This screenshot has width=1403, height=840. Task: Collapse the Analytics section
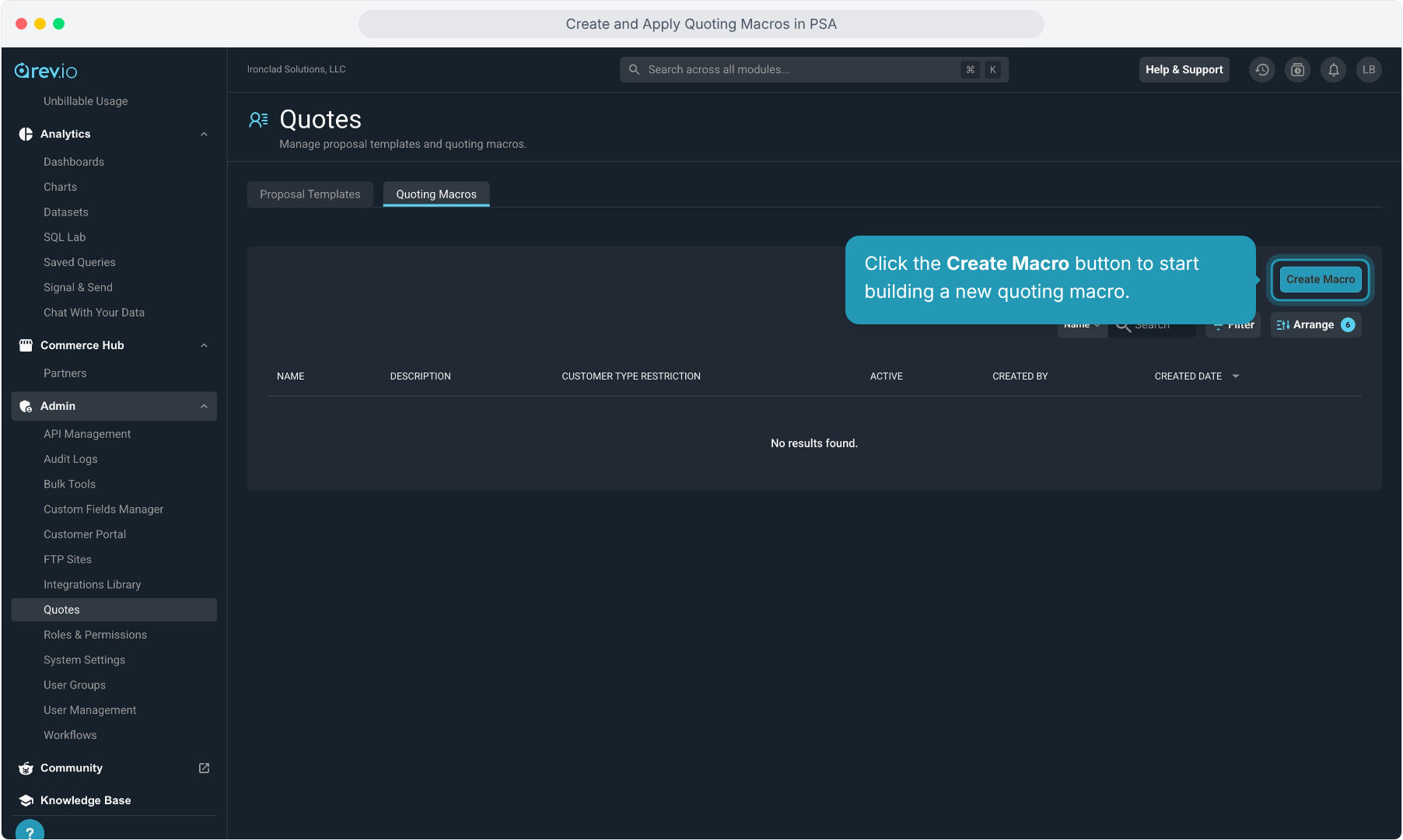pyautogui.click(x=204, y=134)
